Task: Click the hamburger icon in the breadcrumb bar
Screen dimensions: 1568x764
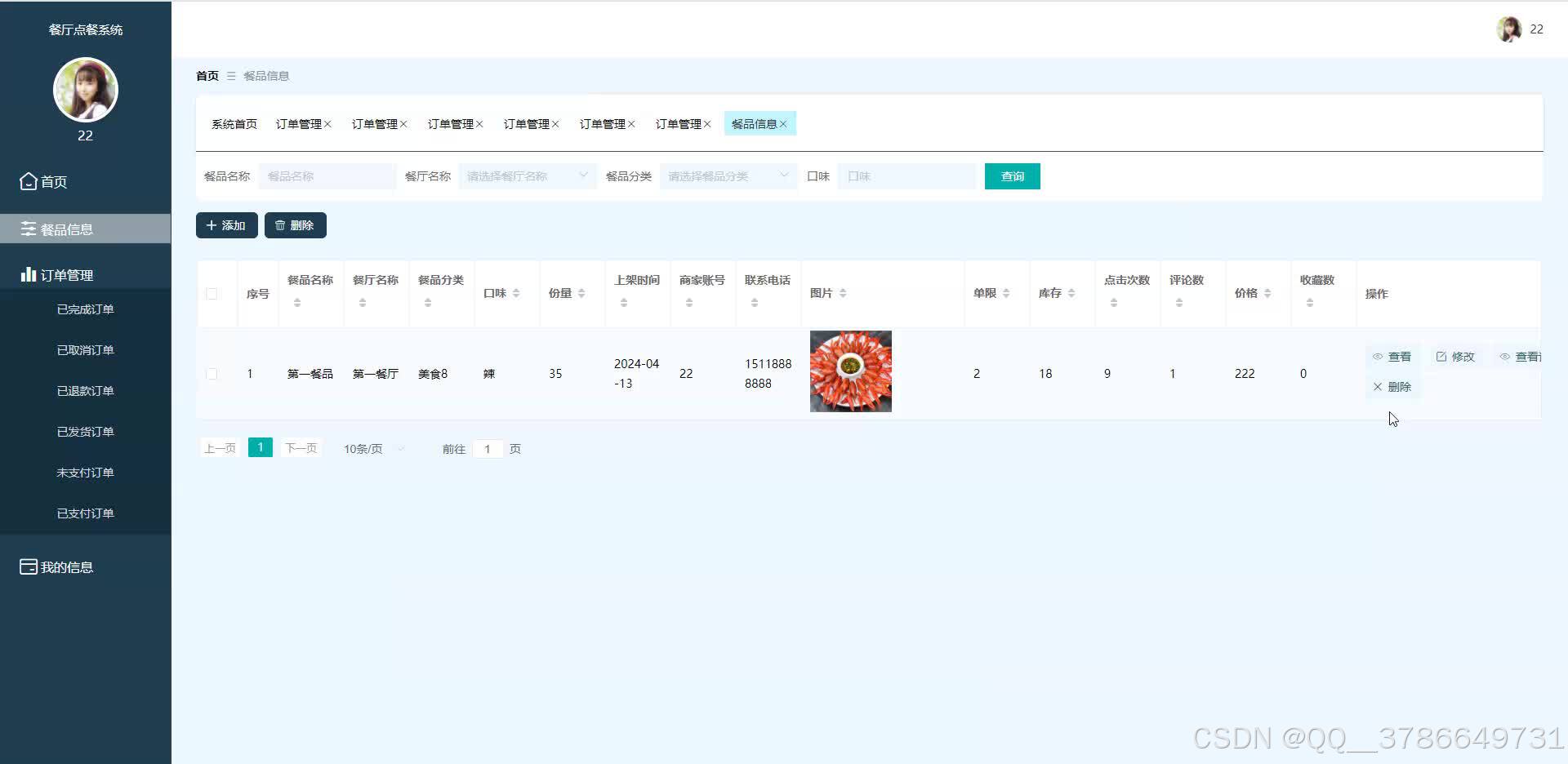Action: click(x=230, y=75)
